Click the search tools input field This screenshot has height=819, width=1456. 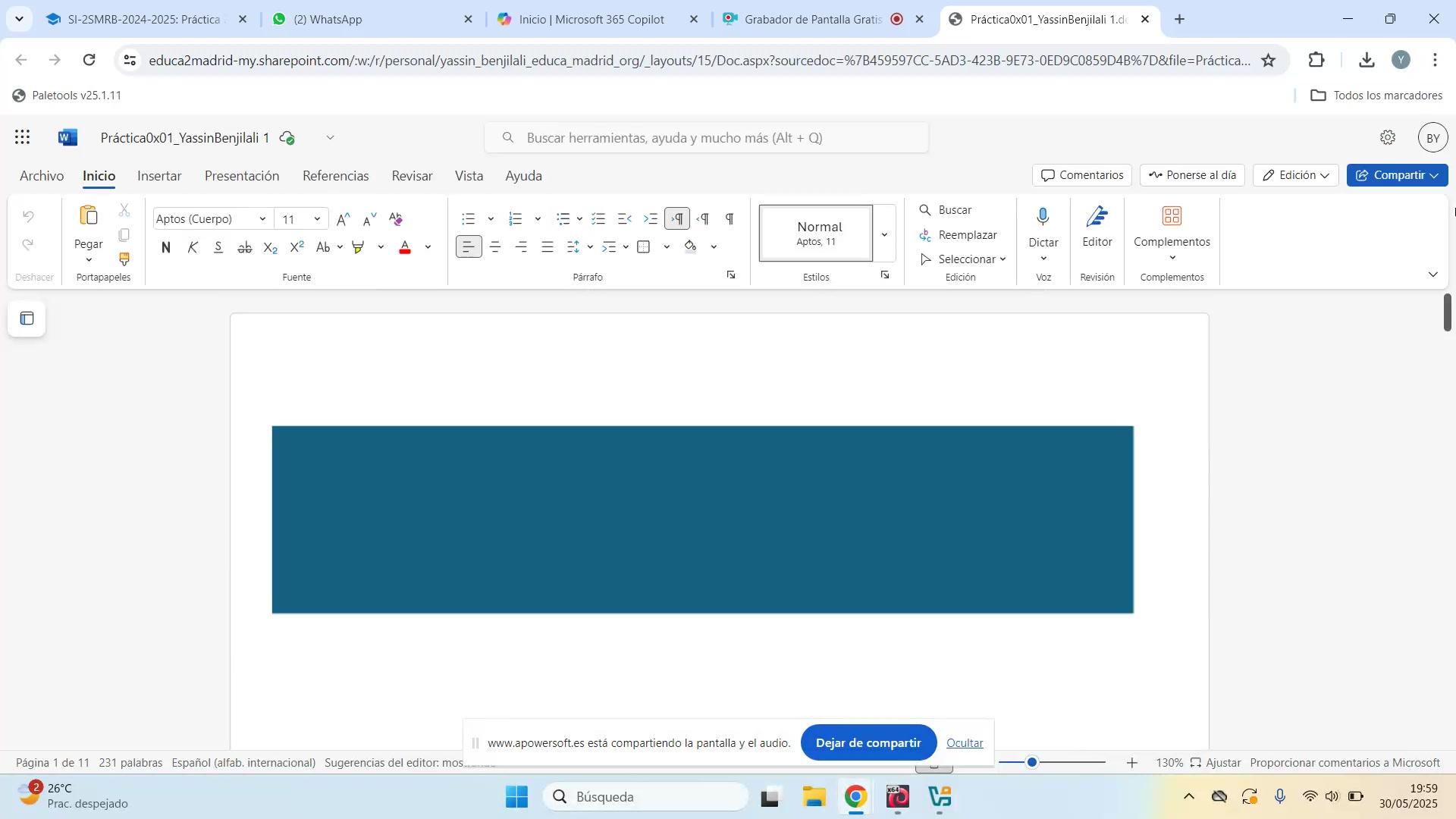click(705, 138)
